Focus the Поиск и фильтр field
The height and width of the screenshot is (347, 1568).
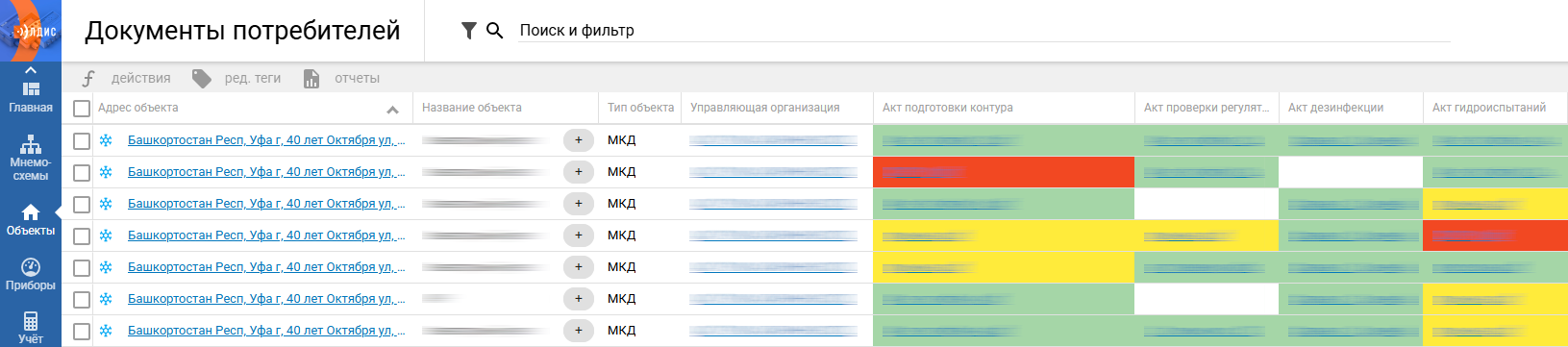(x=983, y=31)
